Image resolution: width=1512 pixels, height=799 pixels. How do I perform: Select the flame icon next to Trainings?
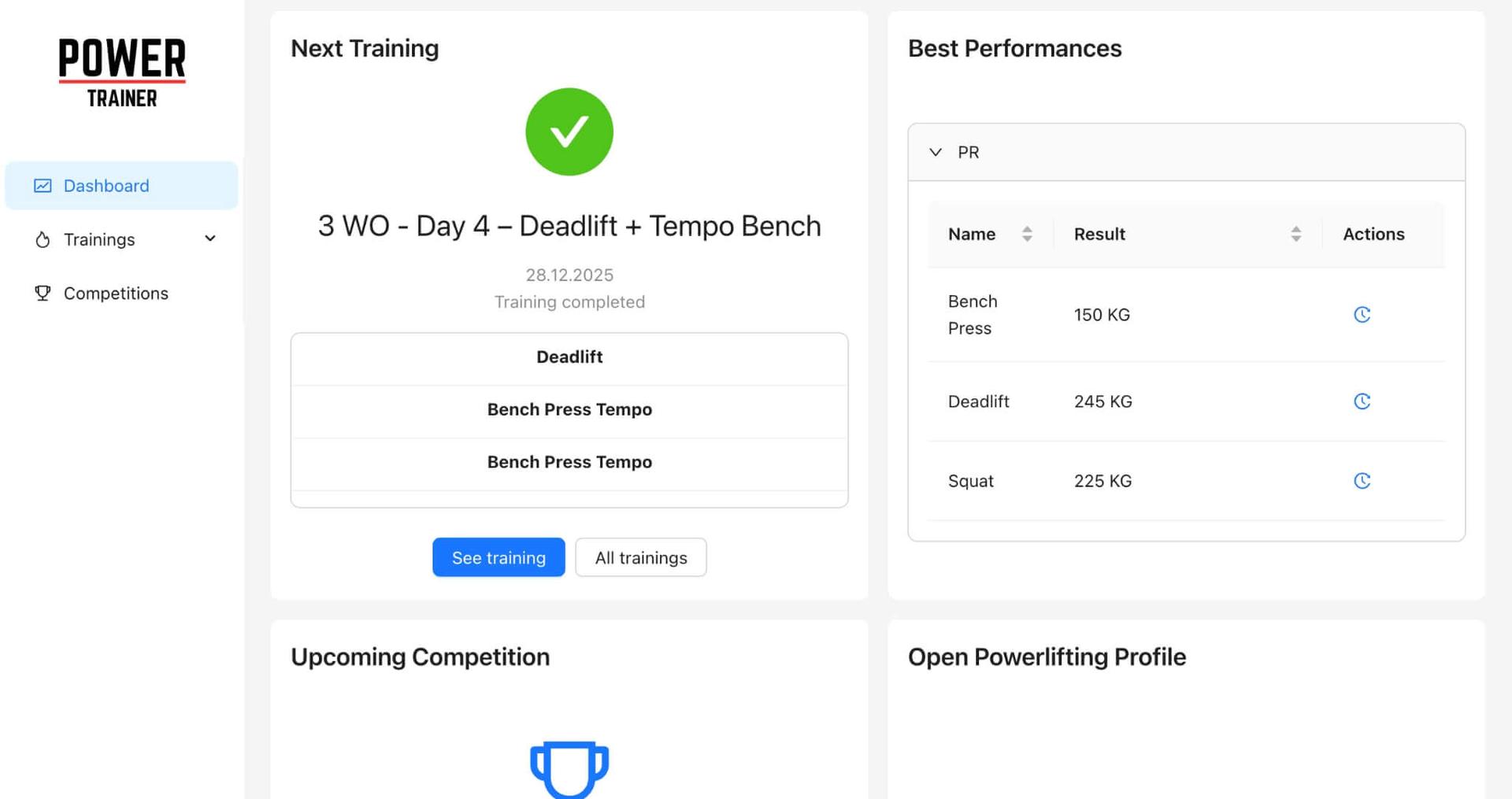click(x=43, y=239)
